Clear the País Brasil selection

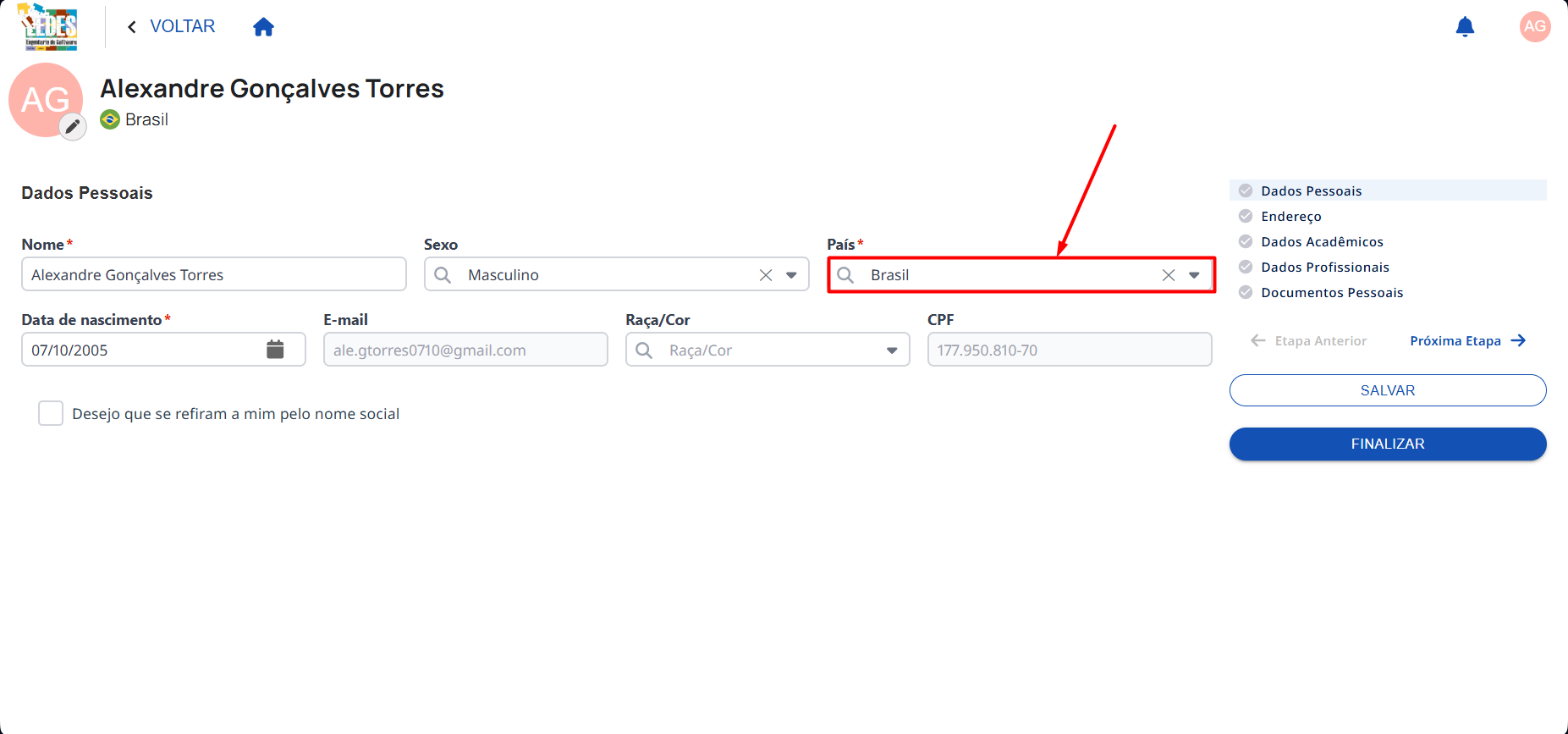tap(1169, 275)
